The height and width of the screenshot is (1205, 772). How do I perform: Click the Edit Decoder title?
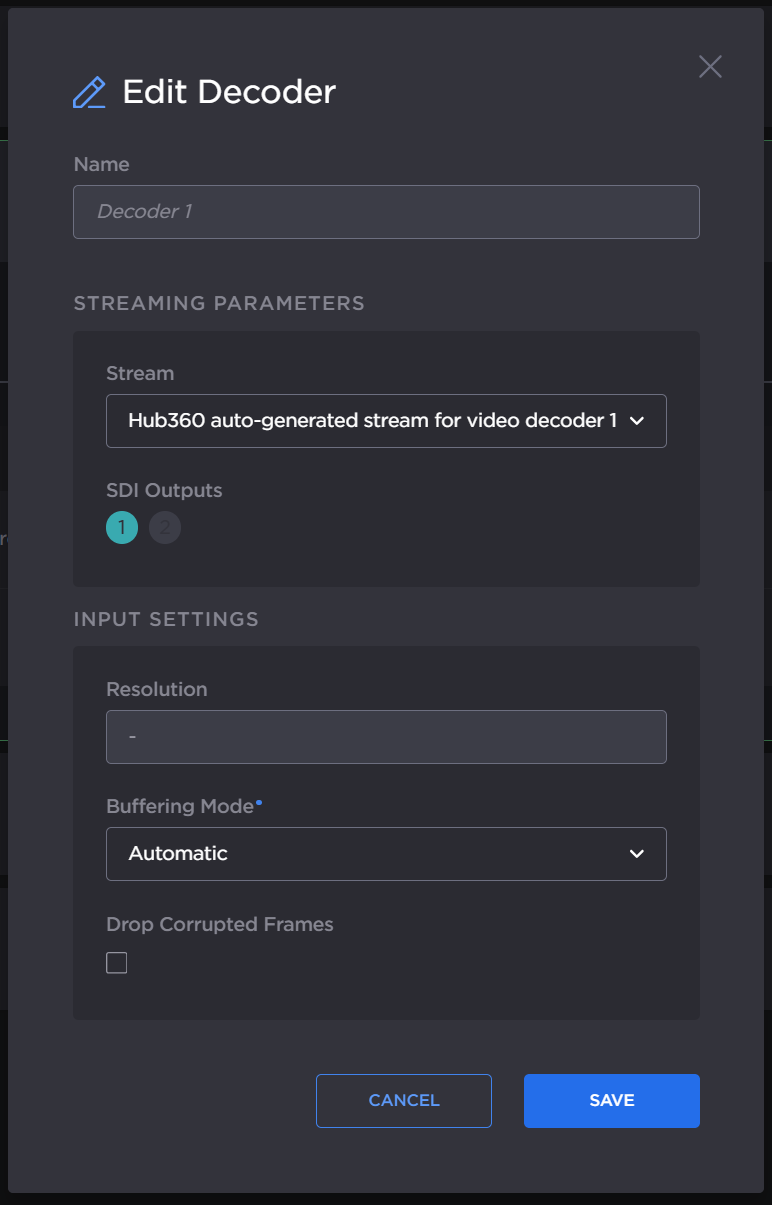coord(229,92)
